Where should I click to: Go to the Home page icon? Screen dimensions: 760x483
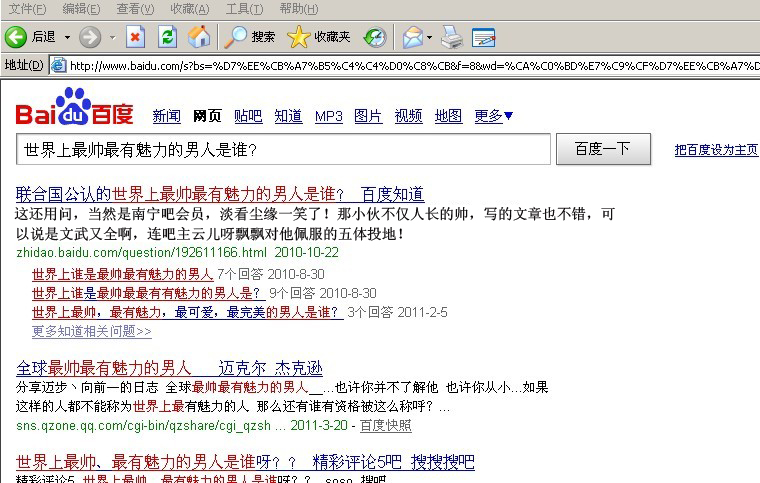click(199, 37)
